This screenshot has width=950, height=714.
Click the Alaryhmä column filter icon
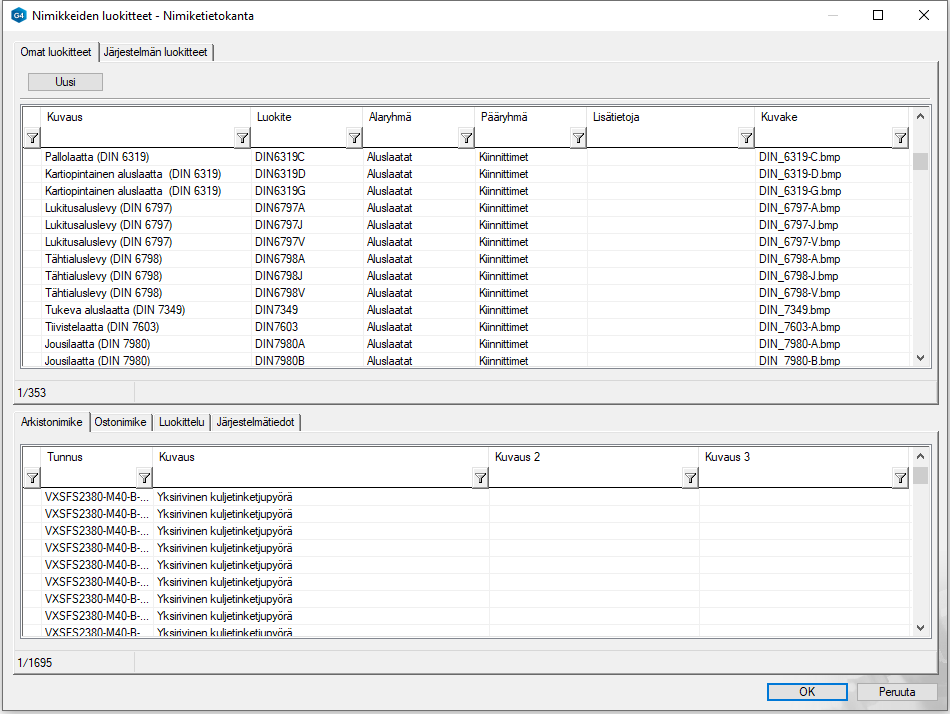[466, 138]
